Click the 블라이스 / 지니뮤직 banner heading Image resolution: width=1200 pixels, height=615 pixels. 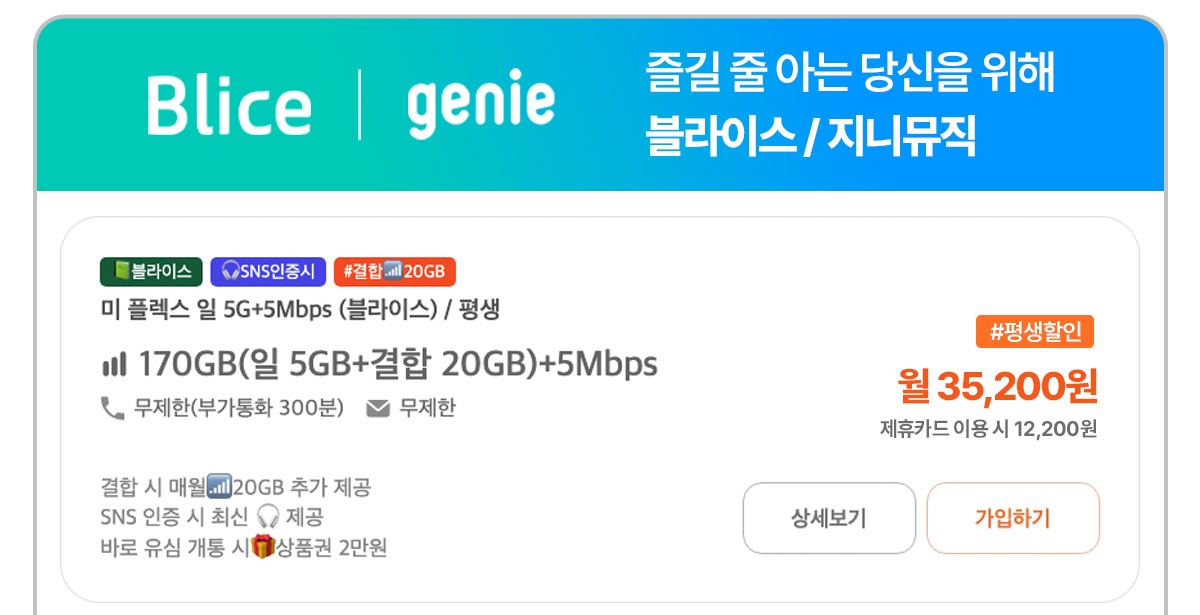(811, 135)
